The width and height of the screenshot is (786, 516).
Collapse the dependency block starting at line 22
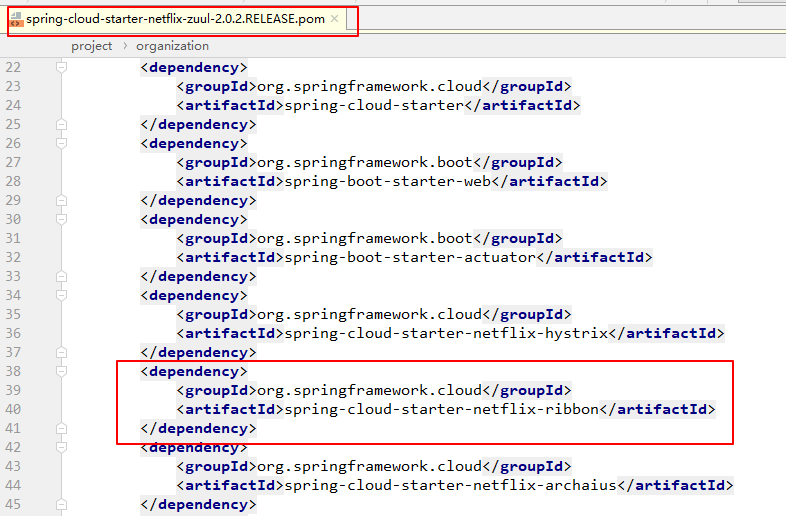click(61, 68)
